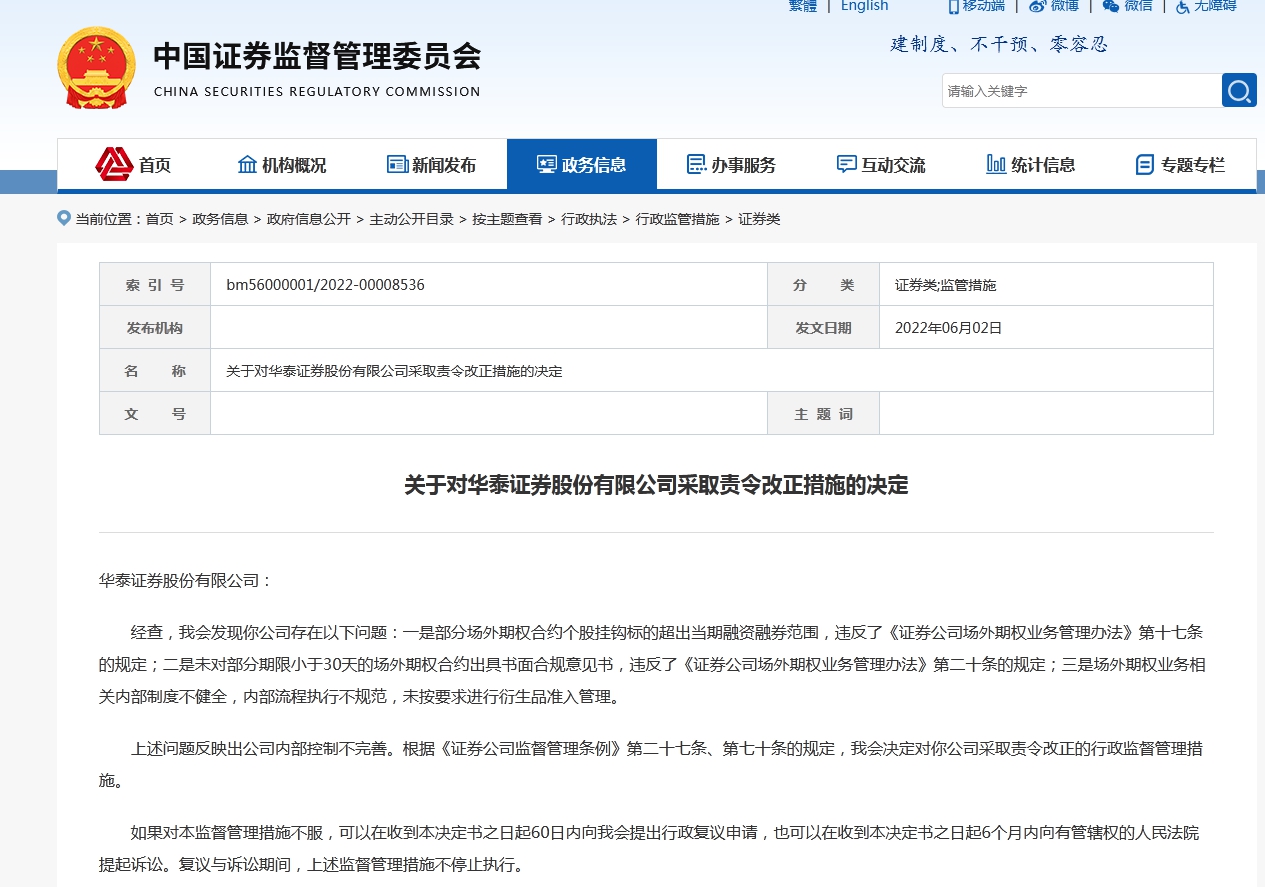
Task: Click the CHINA SECURITIES REGULATORY COMMISSION subtitle
Action: pos(317,92)
